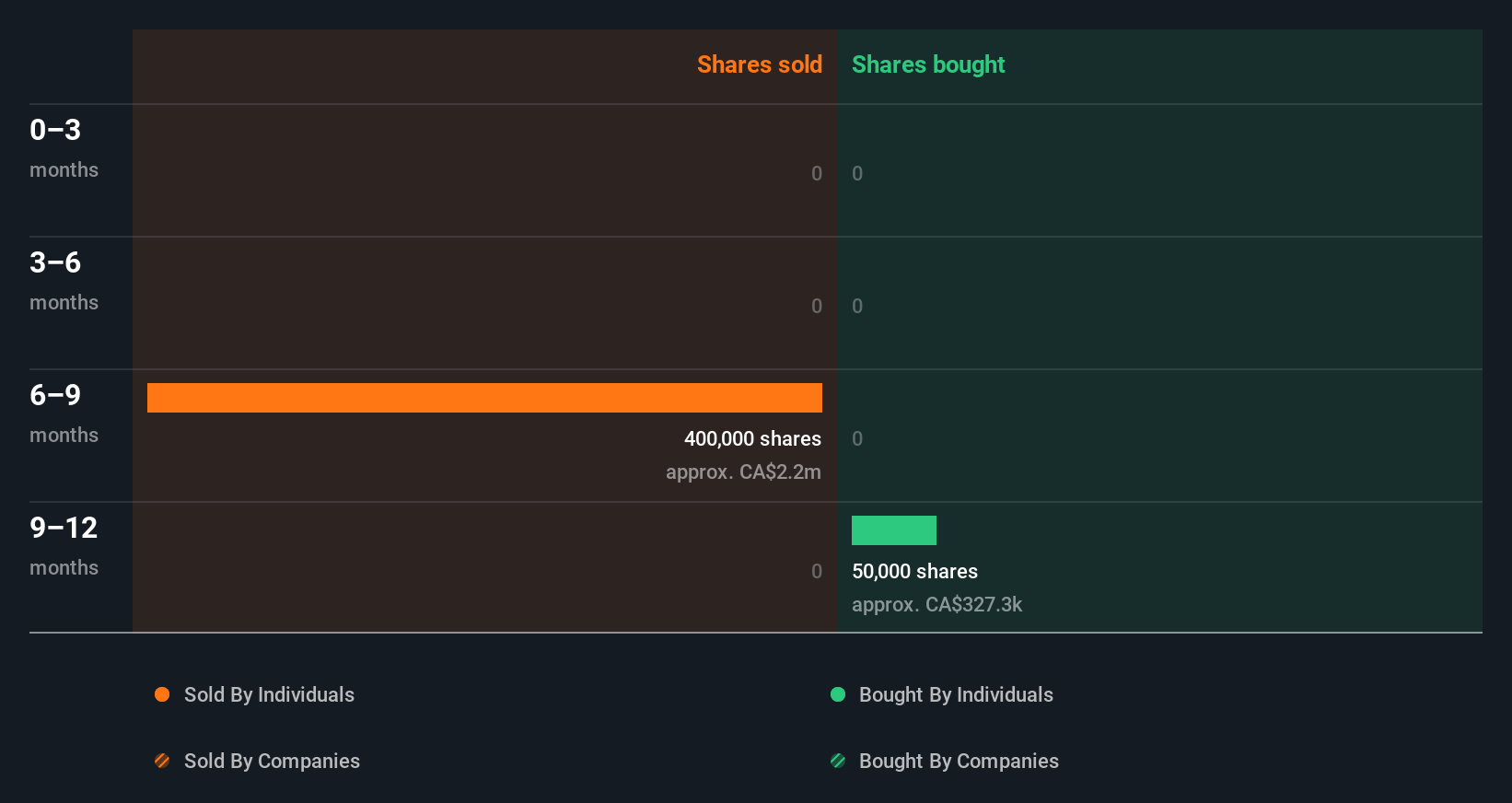
Task: Click the 50,000 shares value text
Action: click(914, 572)
